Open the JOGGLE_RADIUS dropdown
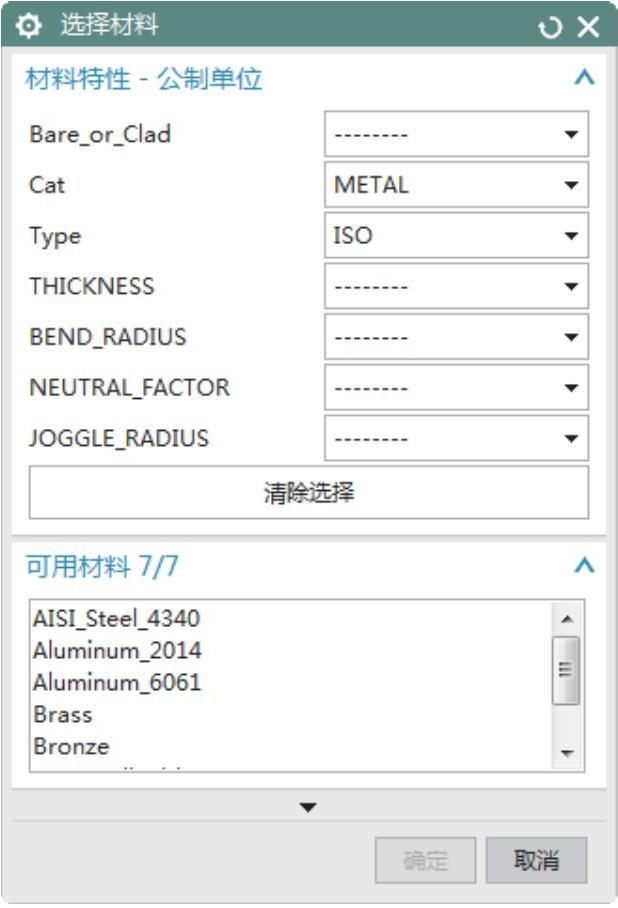Screen dimensions: 618x908 [x=456, y=439]
